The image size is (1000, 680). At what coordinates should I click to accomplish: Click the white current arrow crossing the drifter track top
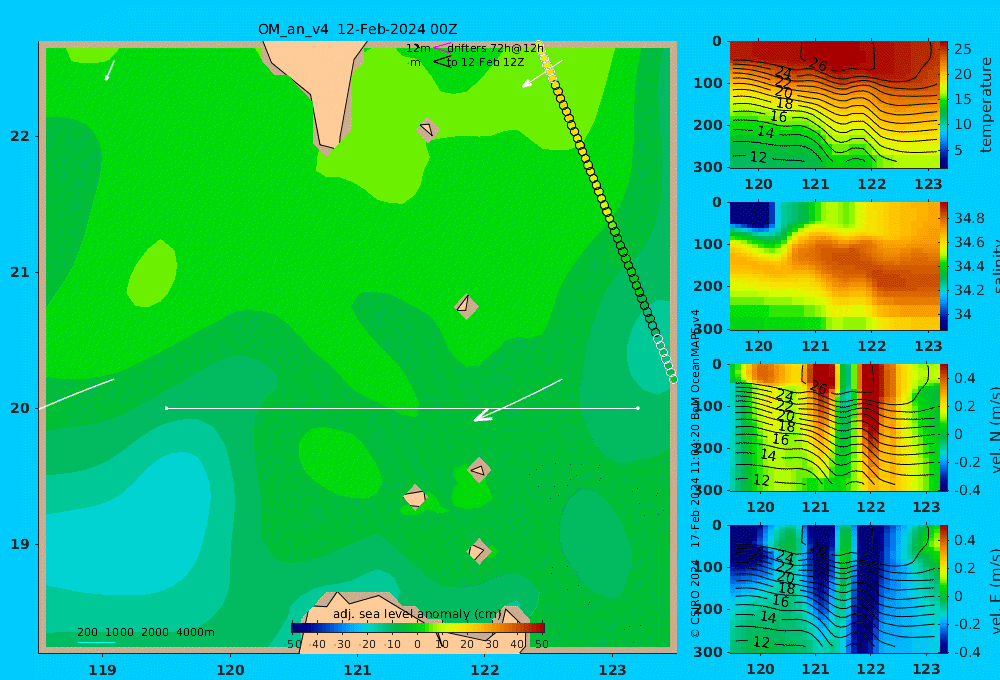(542, 74)
